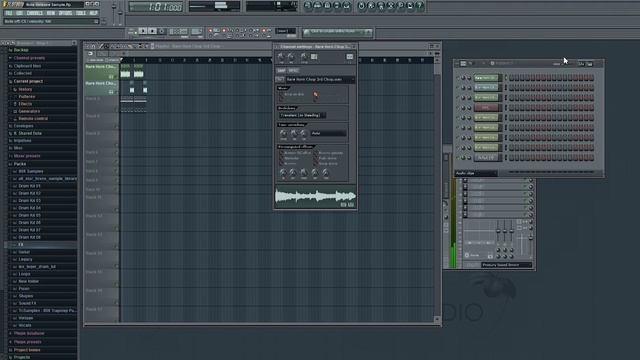Image resolution: width=640 pixels, height=360 pixels.
Task: Toggle Reverse polarity checkbox
Action: click(x=316, y=153)
